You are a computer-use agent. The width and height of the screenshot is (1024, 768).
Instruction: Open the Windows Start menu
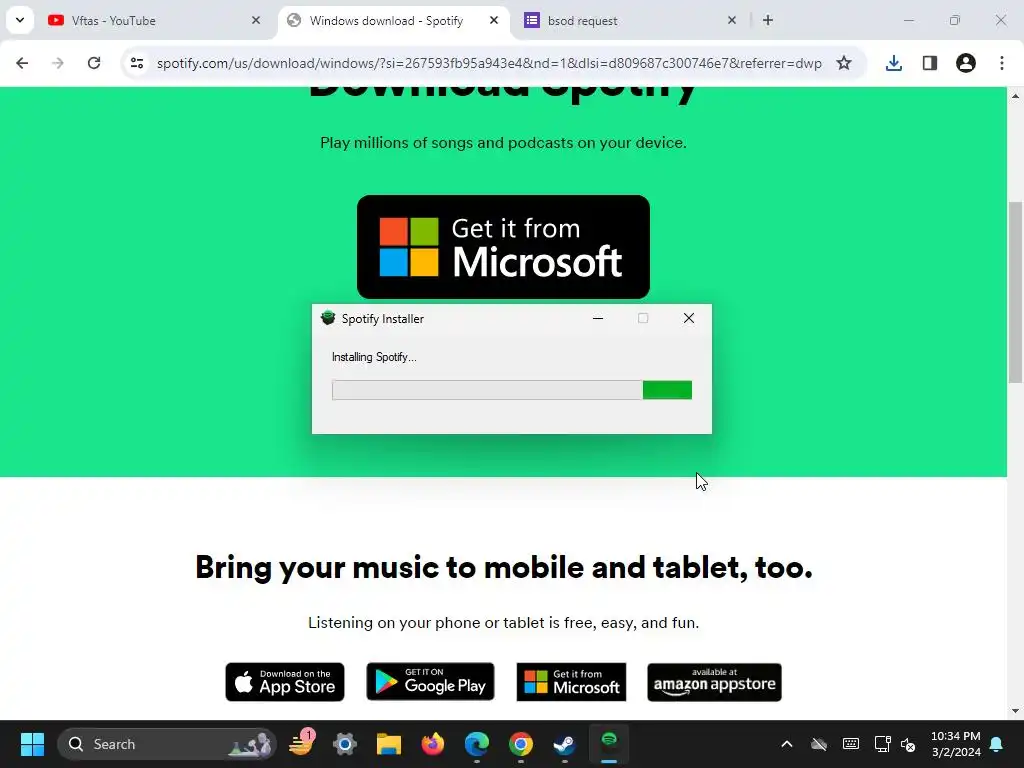point(32,744)
